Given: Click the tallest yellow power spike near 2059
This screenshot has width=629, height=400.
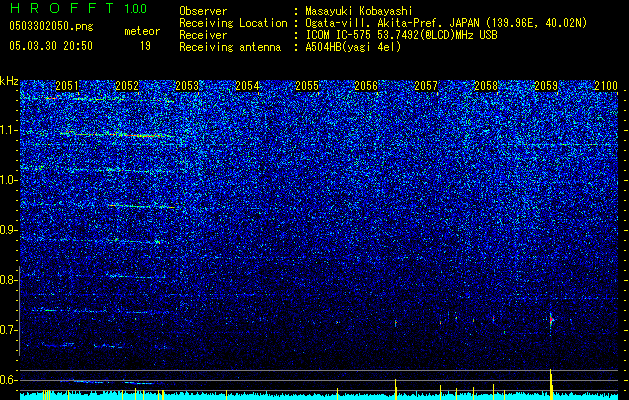Looking at the screenshot, I should coord(551,384).
